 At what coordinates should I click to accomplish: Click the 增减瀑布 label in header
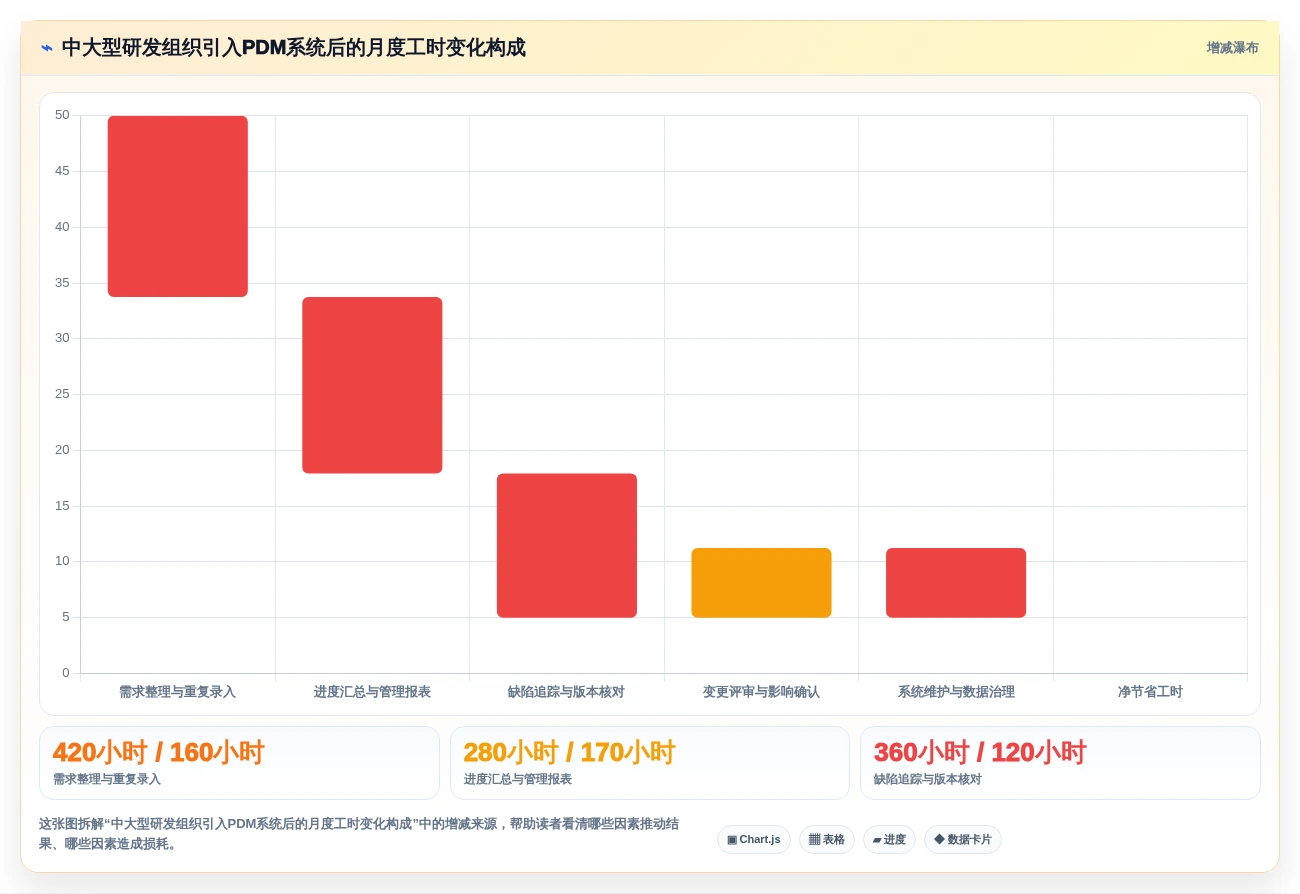(1232, 48)
